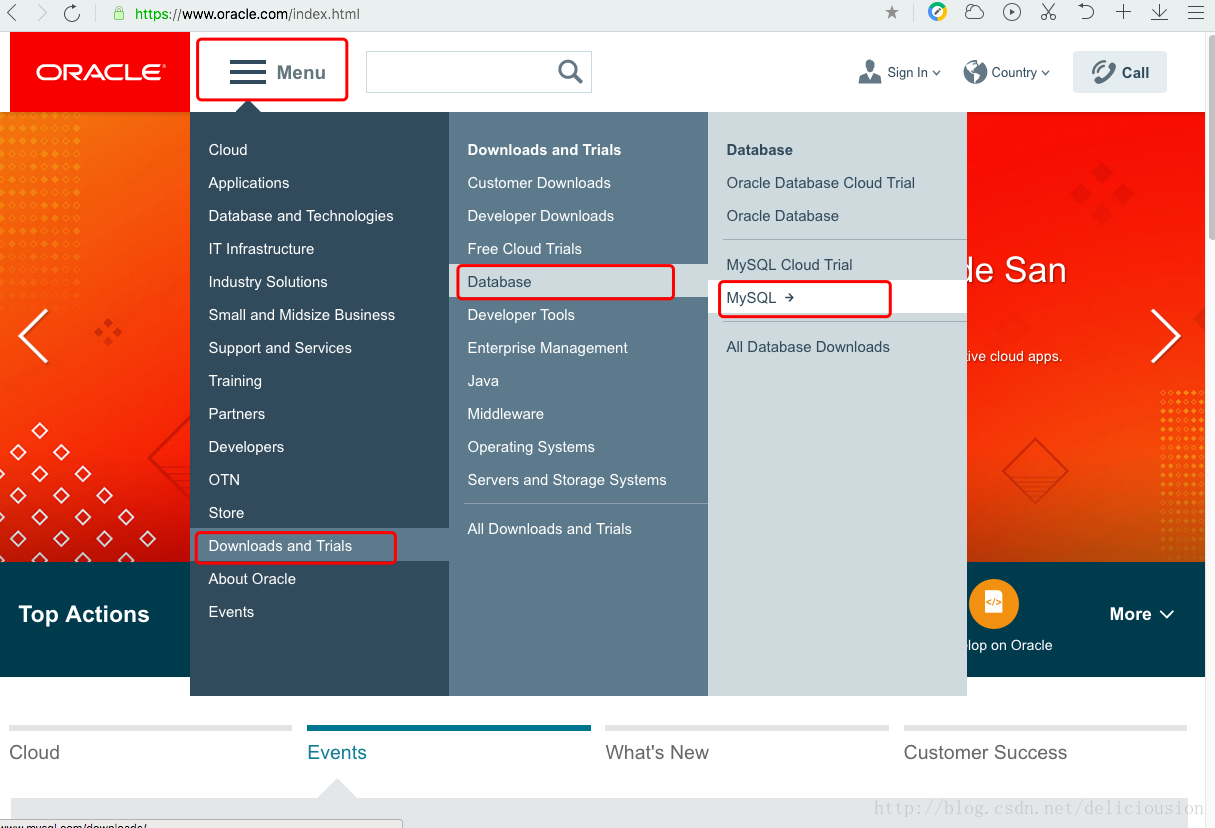Open a new tab with plus icon

click(x=1123, y=12)
